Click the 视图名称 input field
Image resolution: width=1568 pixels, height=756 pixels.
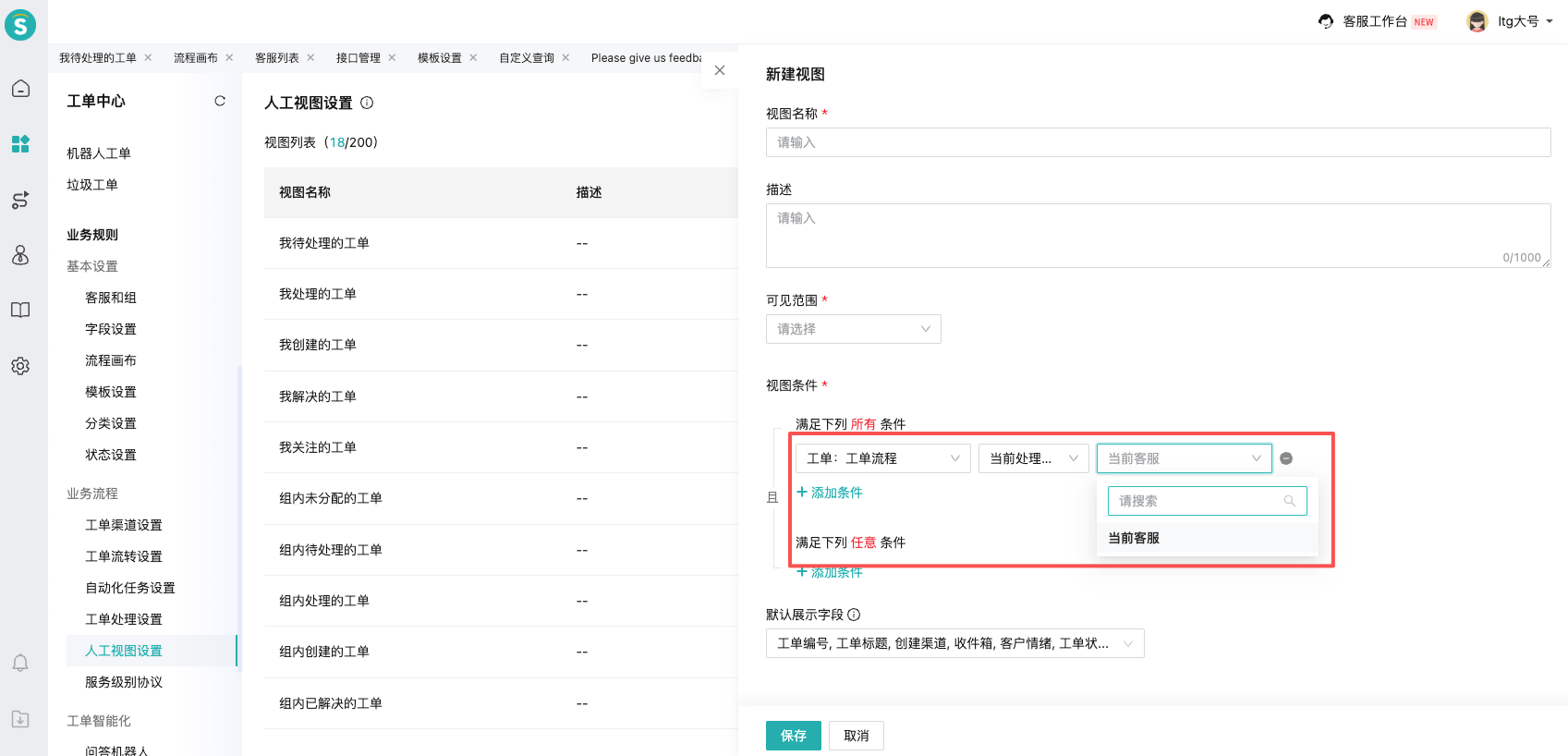(1157, 142)
